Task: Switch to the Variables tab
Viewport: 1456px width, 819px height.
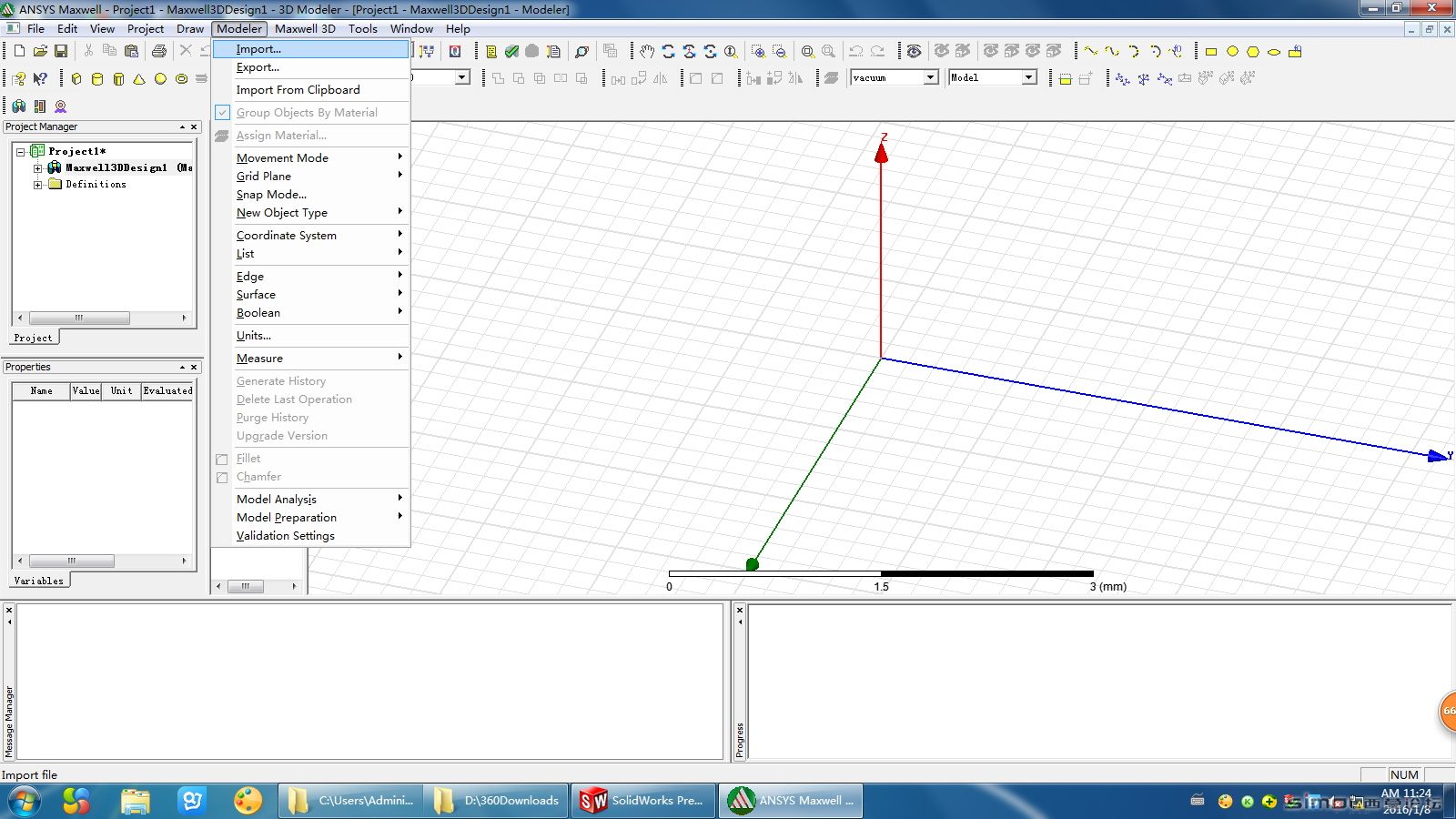Action: click(x=39, y=580)
